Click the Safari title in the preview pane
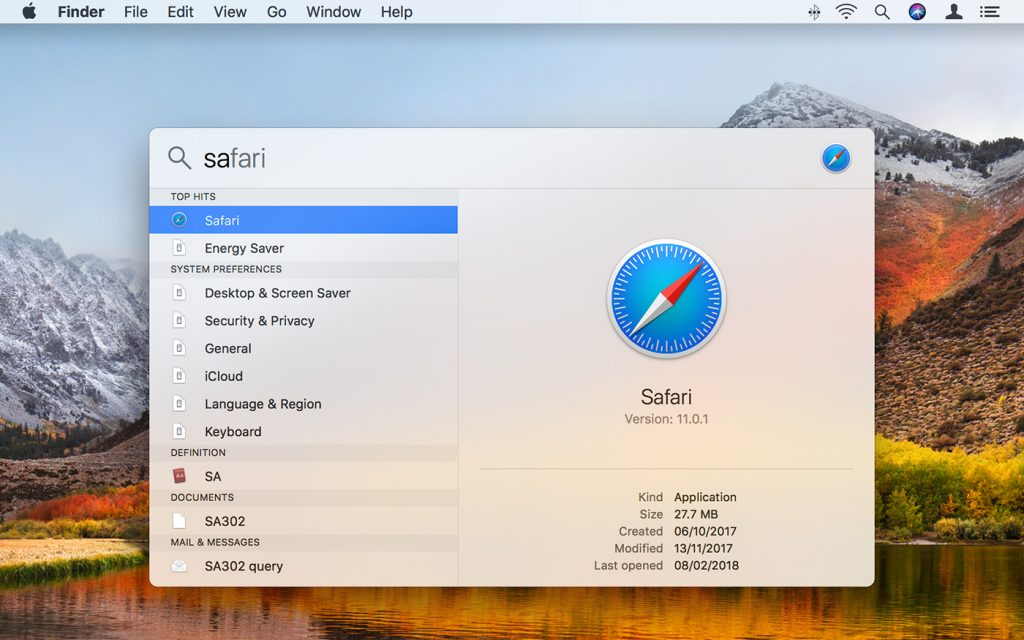This screenshot has width=1024, height=640. click(x=666, y=397)
